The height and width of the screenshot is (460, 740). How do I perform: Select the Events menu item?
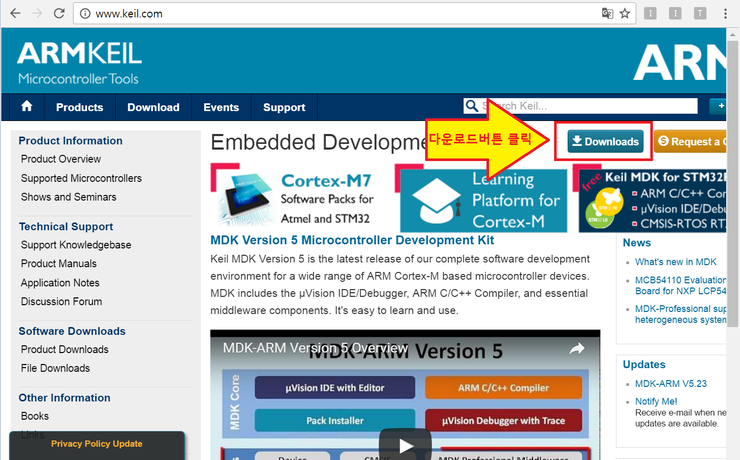pos(221,107)
